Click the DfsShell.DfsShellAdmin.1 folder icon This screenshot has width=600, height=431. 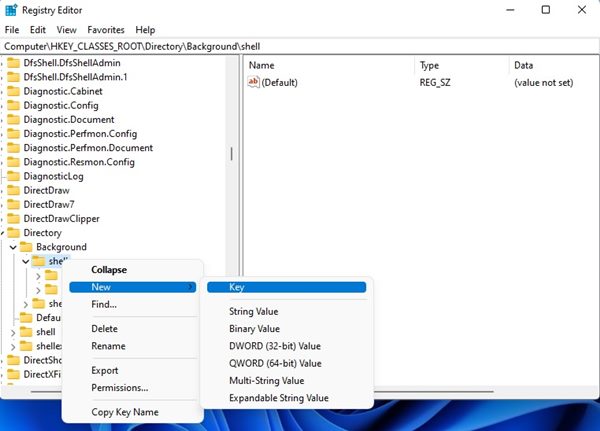[13, 77]
